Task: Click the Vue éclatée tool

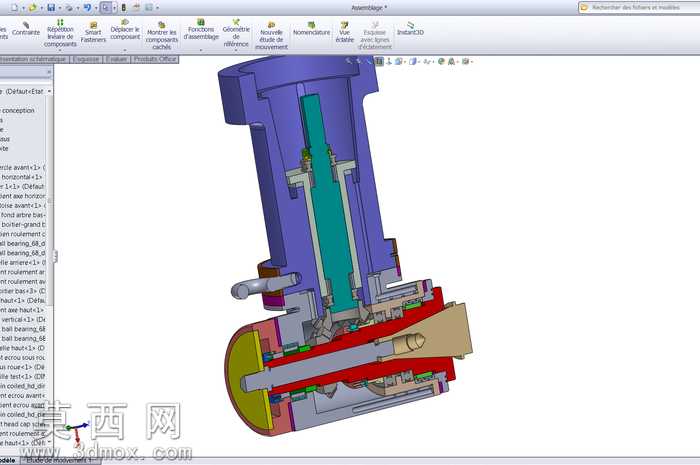Action: [x=344, y=32]
